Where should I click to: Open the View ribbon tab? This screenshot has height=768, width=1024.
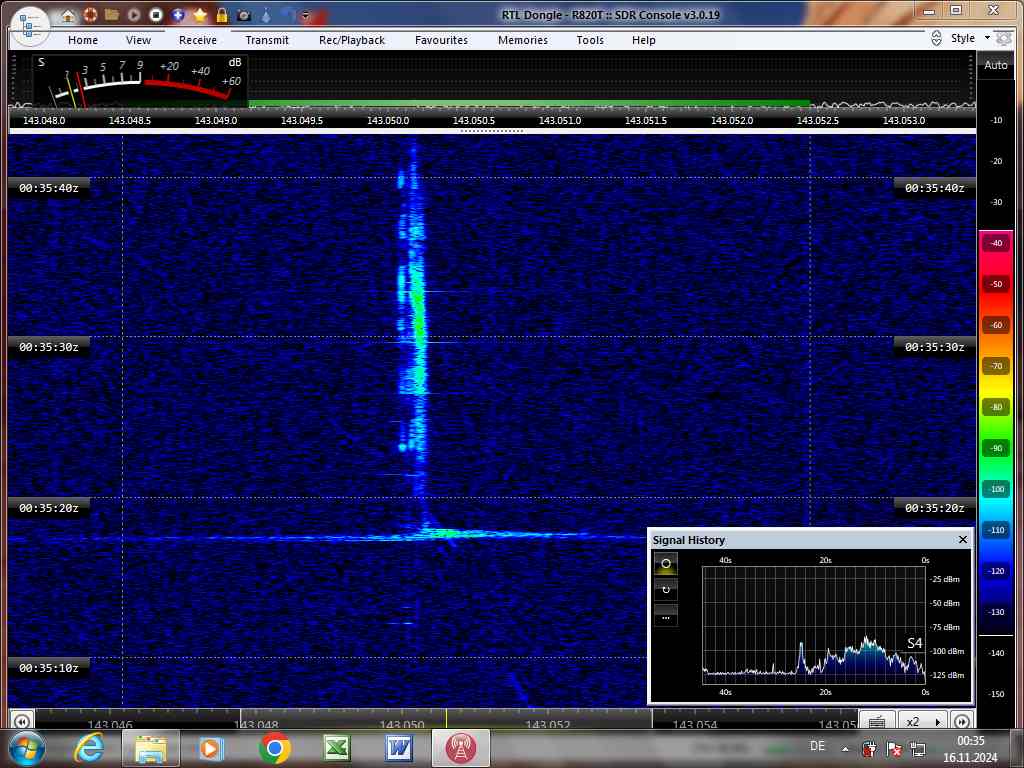click(138, 40)
